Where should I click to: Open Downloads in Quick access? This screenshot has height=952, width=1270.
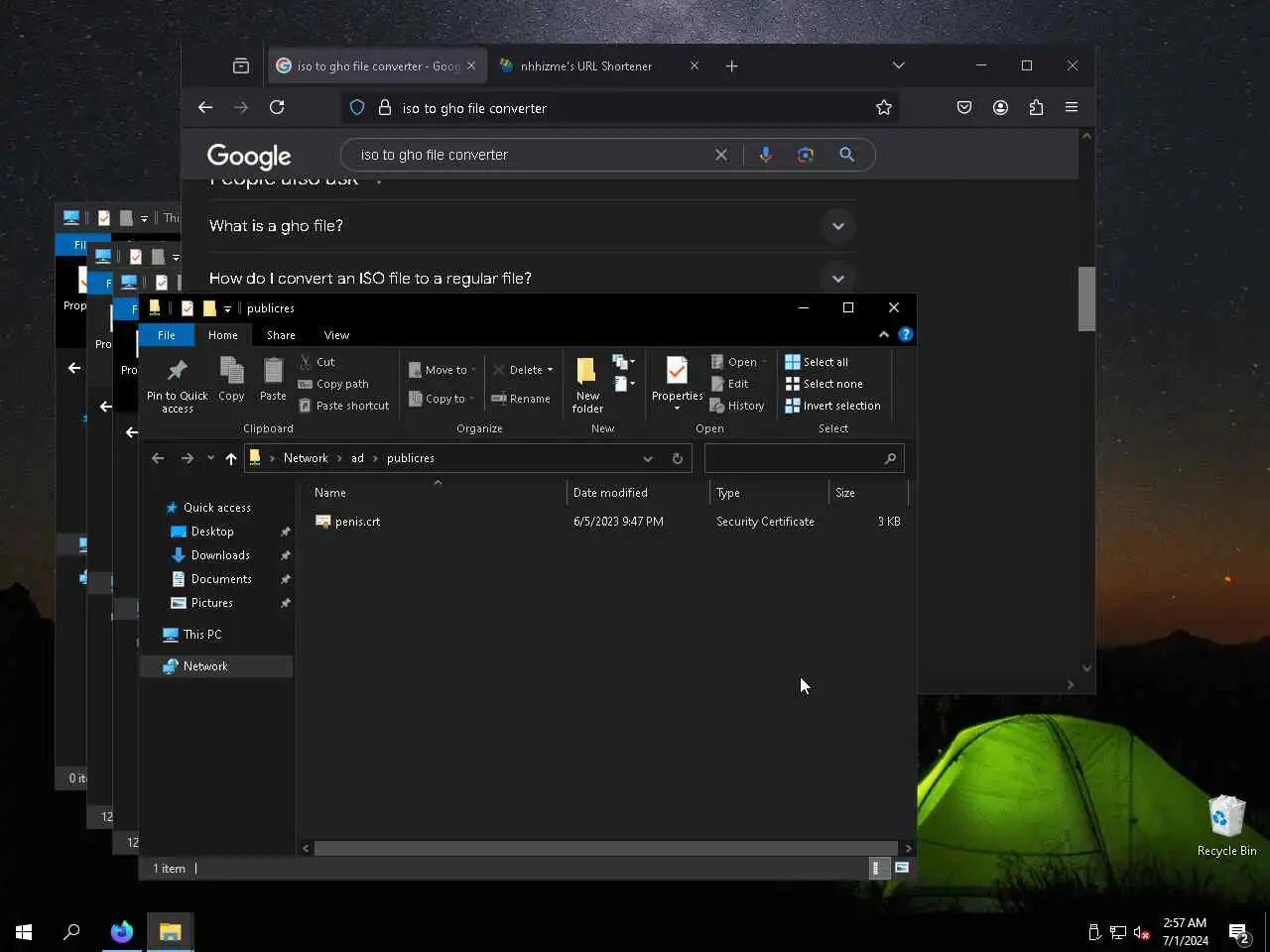coord(219,555)
